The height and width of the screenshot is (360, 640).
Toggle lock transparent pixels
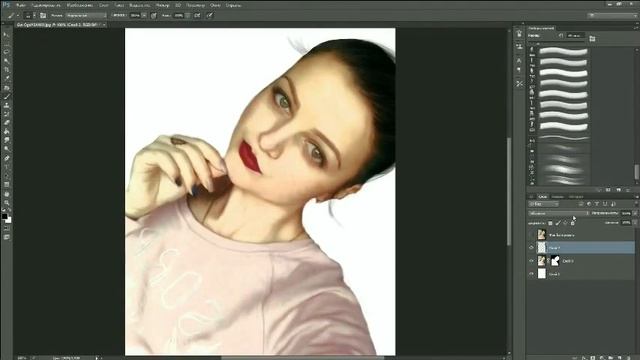(x=550, y=223)
